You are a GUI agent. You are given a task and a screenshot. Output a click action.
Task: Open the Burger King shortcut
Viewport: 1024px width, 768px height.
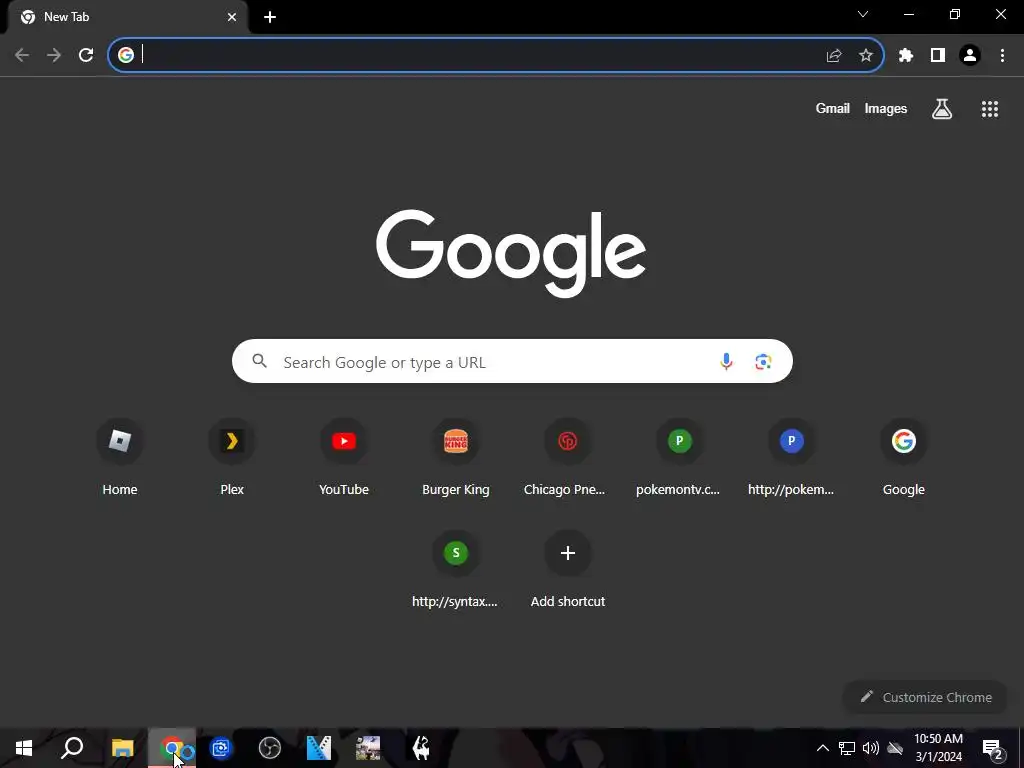click(456, 457)
